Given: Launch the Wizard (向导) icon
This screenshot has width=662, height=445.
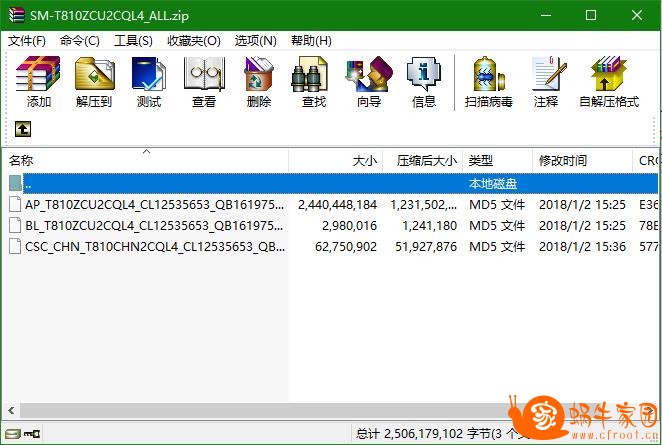Looking at the screenshot, I should point(369,74).
